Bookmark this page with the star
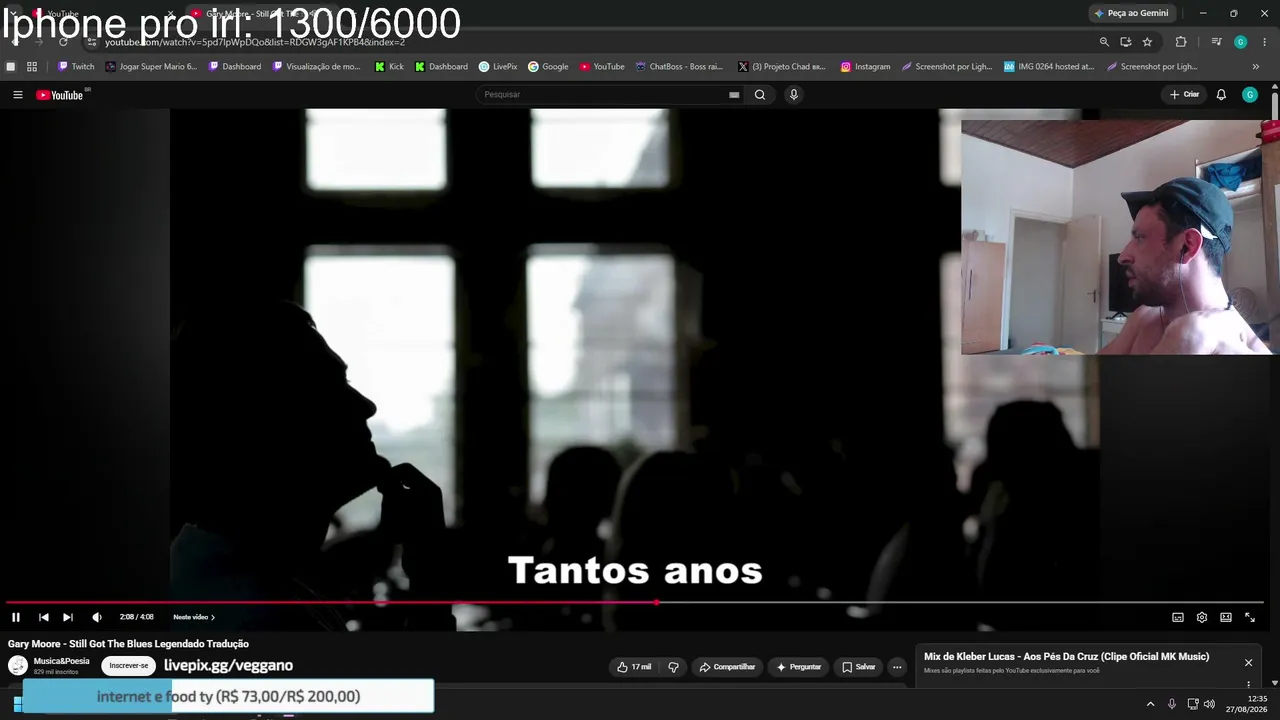1280x720 pixels. coord(1147,42)
